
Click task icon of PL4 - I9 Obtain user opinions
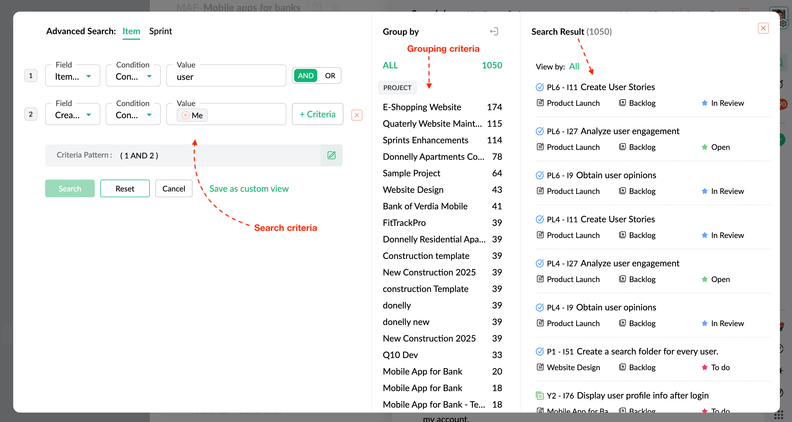[x=539, y=307]
